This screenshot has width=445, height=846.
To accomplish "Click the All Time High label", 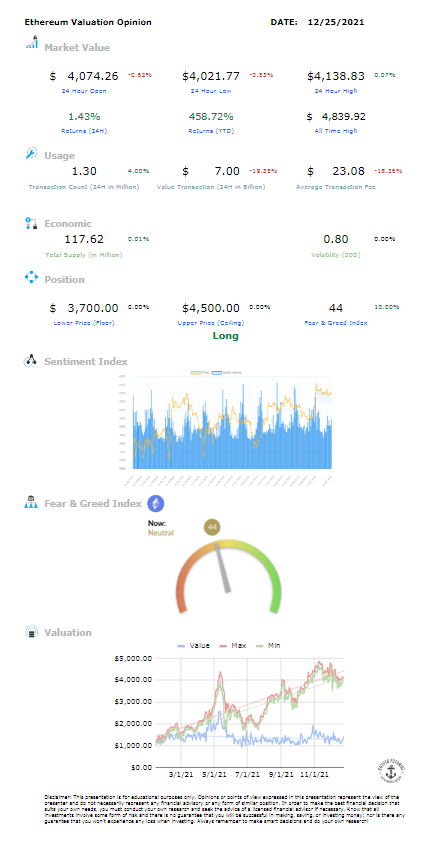I will tap(335, 131).
